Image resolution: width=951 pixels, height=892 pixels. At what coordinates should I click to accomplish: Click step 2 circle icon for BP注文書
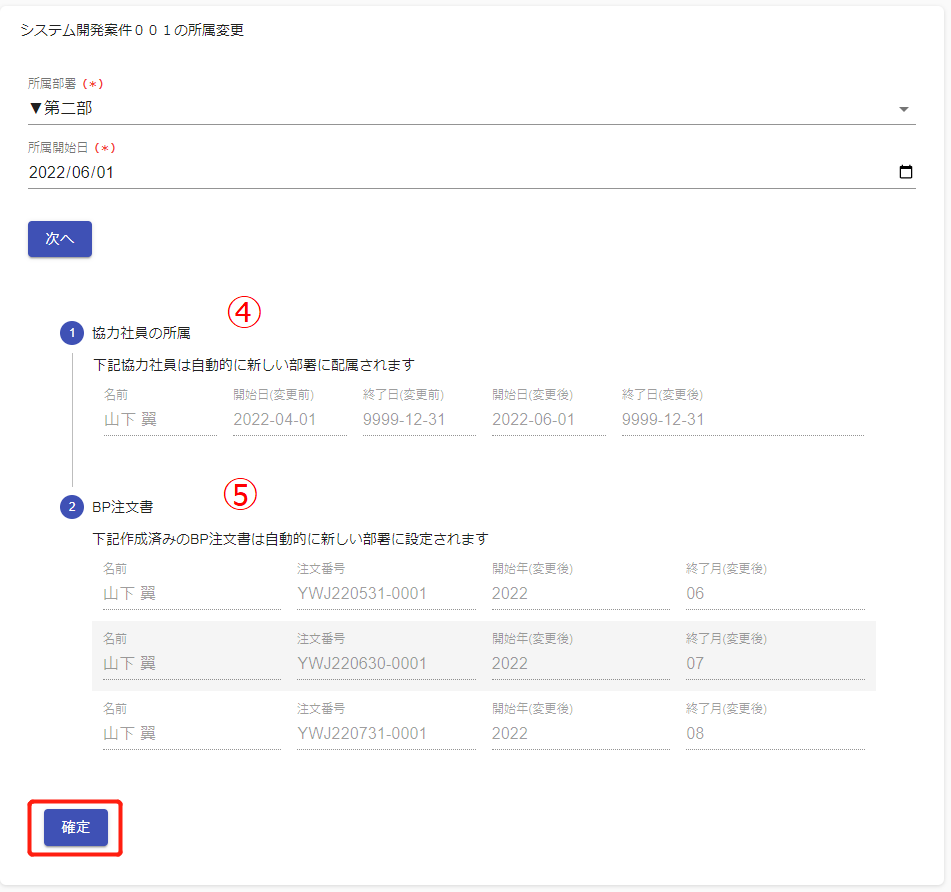[x=72, y=507]
